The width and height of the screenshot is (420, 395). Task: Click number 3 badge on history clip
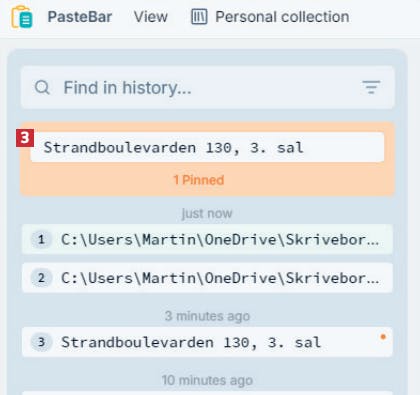(x=41, y=342)
